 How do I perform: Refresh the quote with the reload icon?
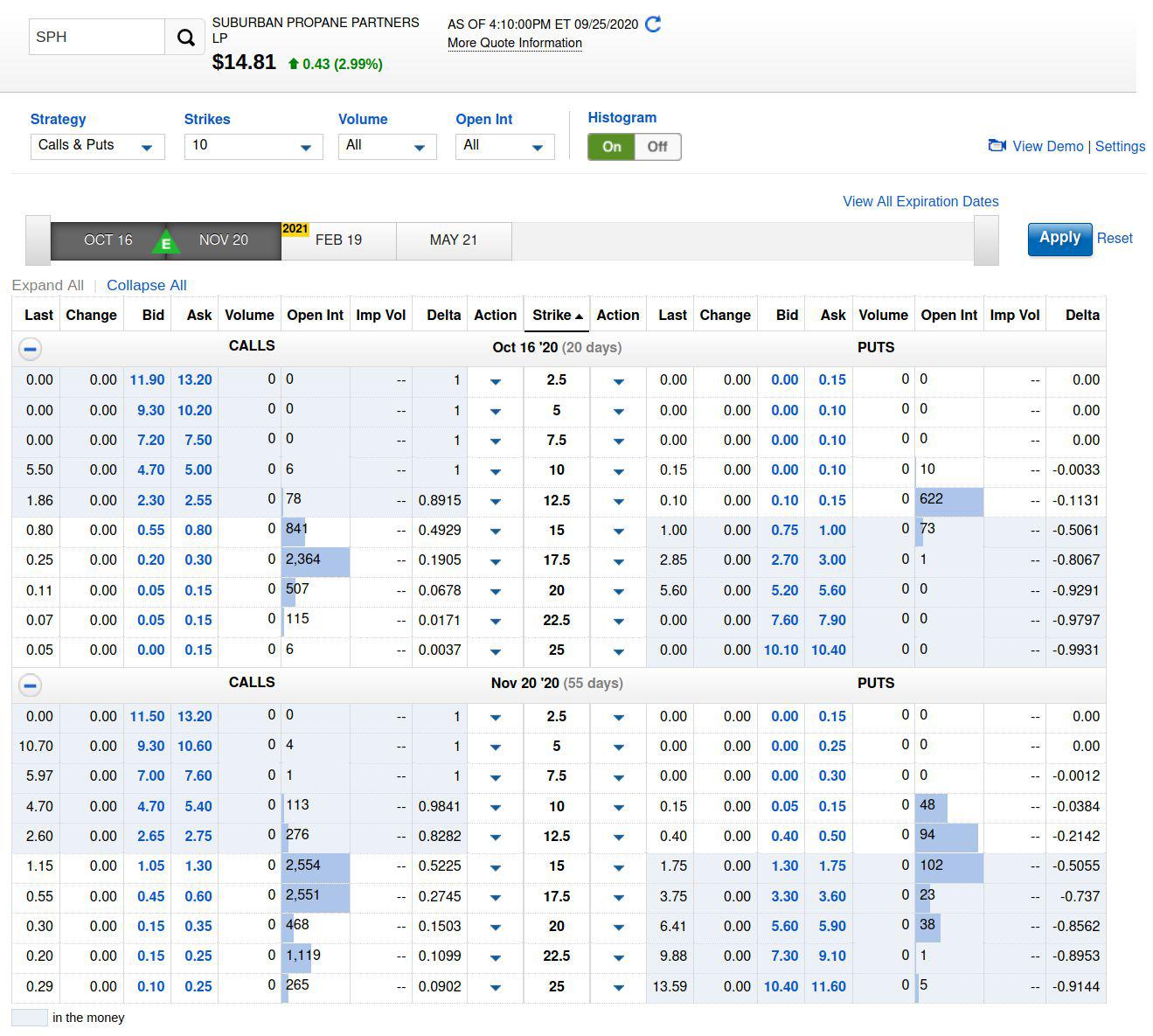653,24
